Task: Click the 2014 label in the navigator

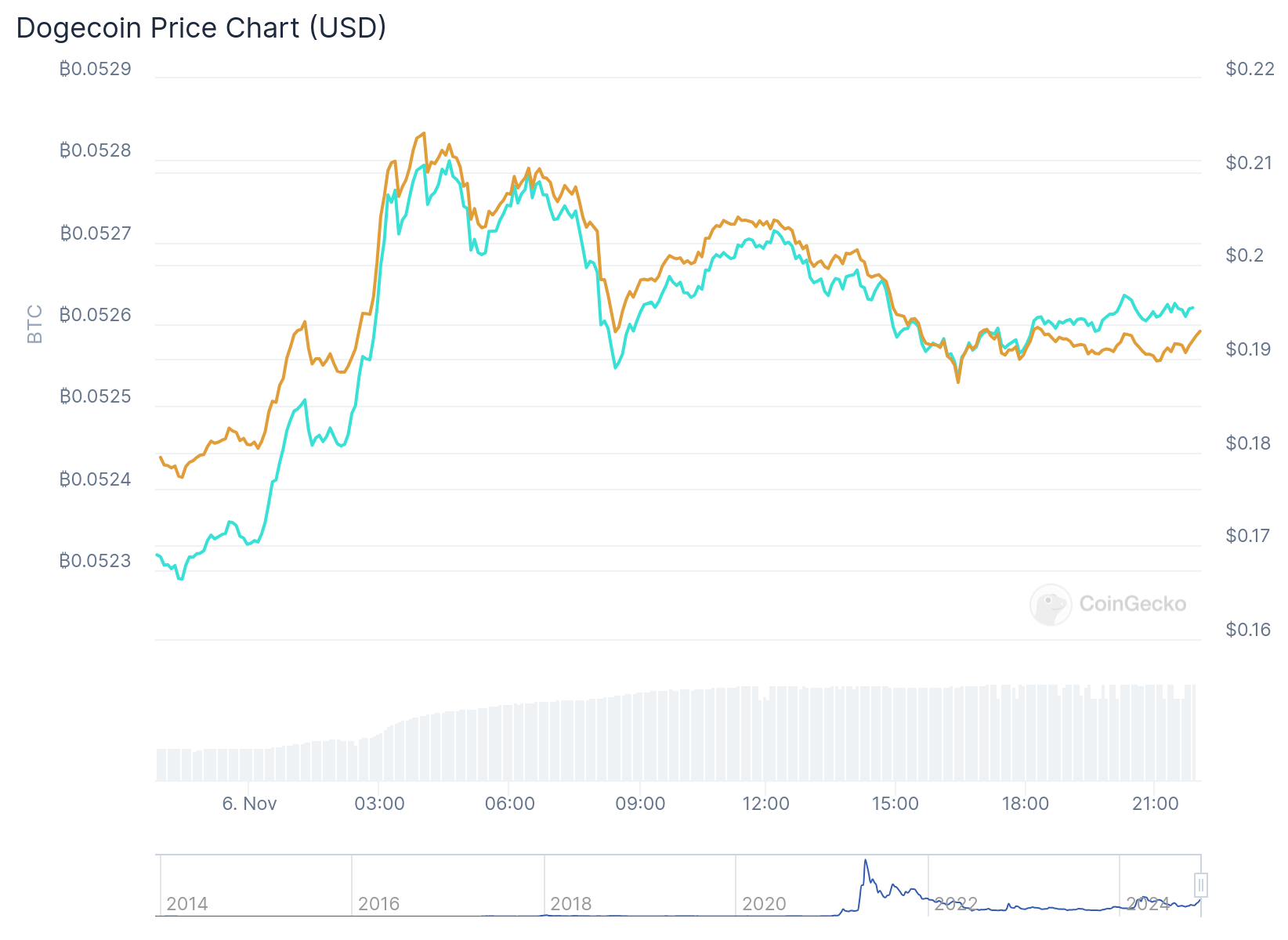Action: 187,904
